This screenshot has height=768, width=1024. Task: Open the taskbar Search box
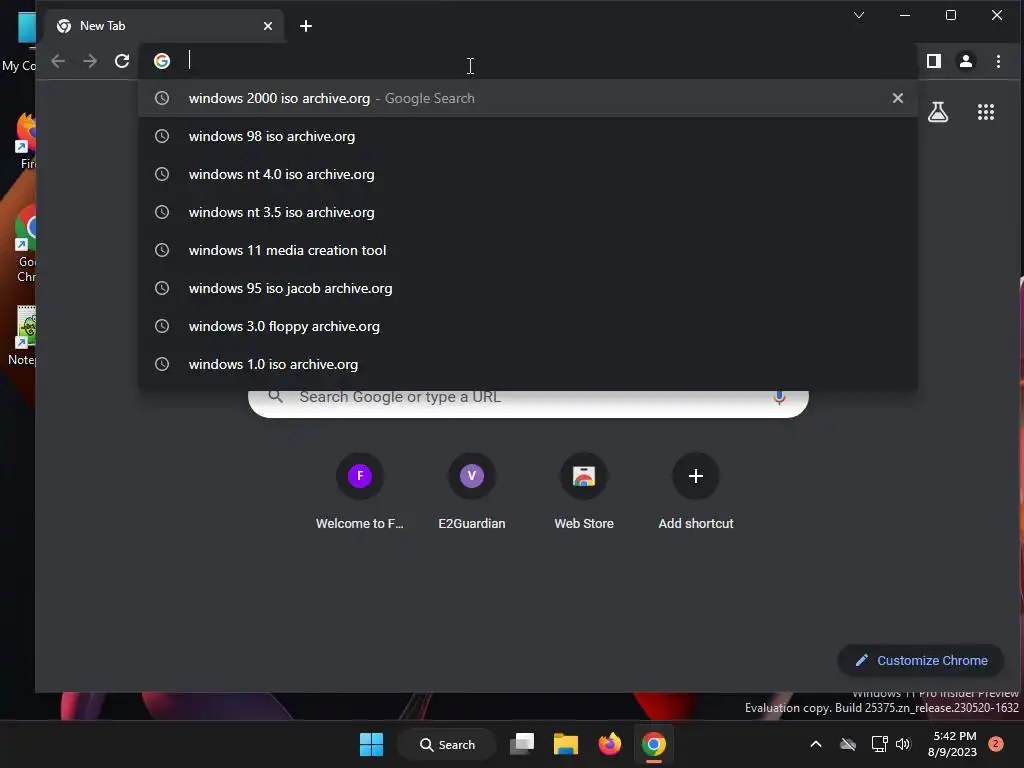click(x=447, y=744)
